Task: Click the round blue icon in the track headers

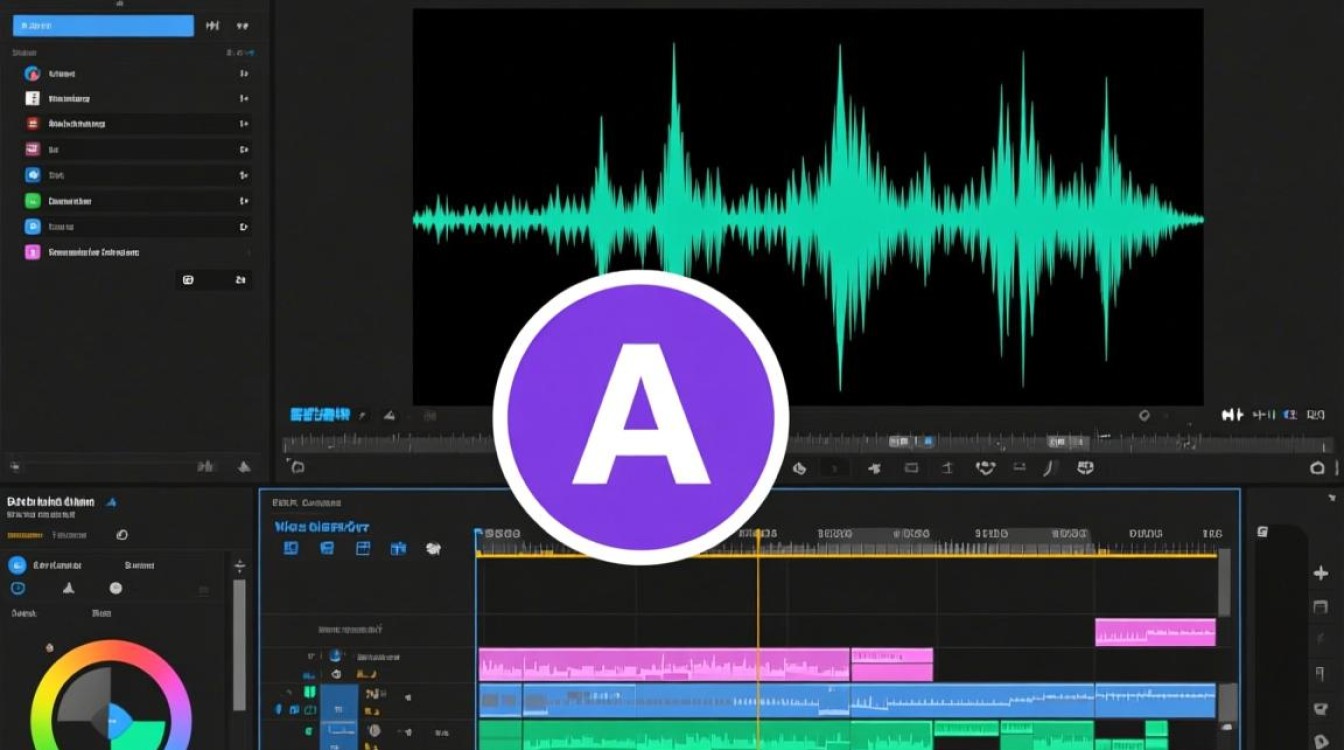Action: (x=336, y=656)
